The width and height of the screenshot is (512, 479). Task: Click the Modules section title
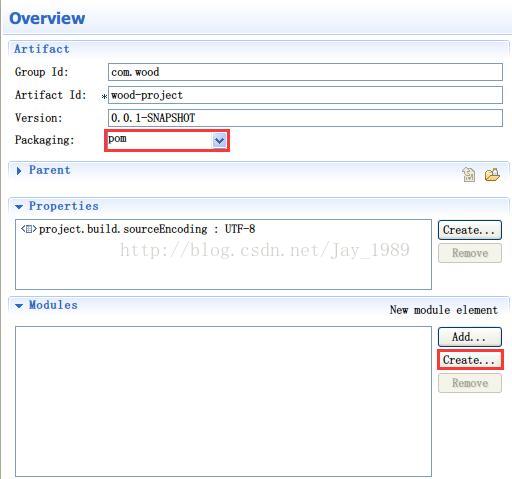[53, 305]
